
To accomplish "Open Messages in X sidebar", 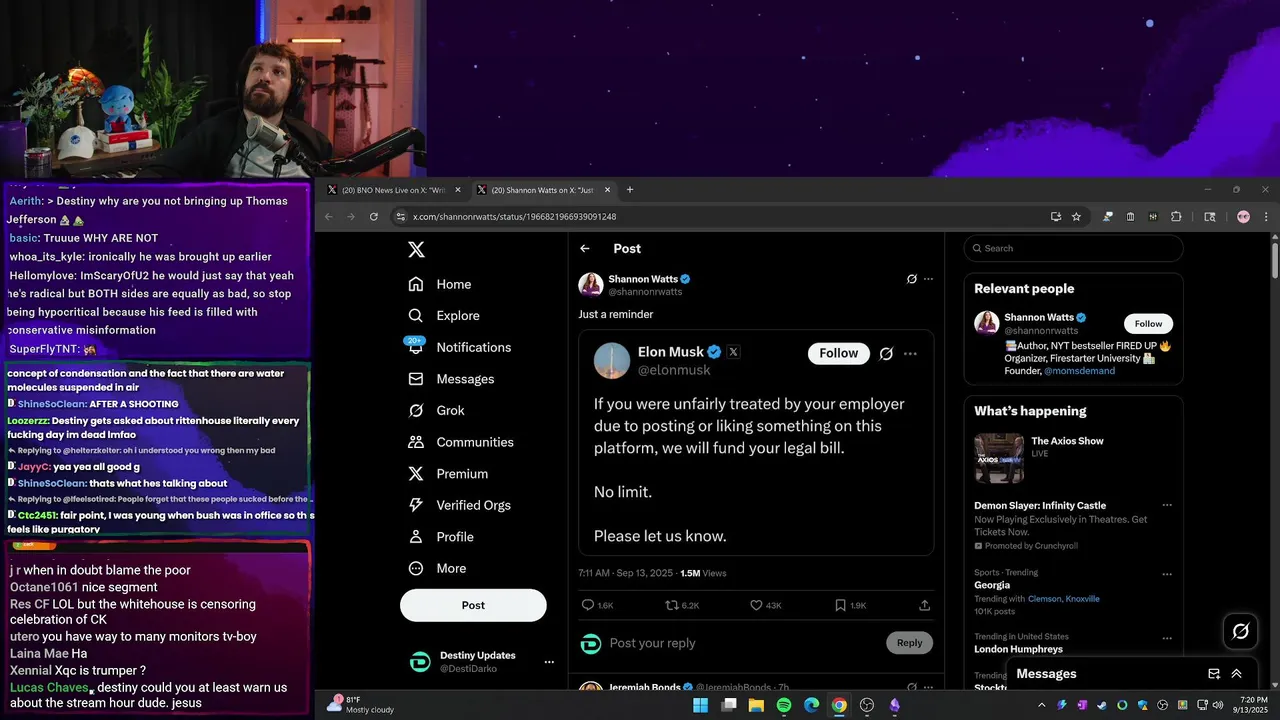I will click(x=452, y=379).
